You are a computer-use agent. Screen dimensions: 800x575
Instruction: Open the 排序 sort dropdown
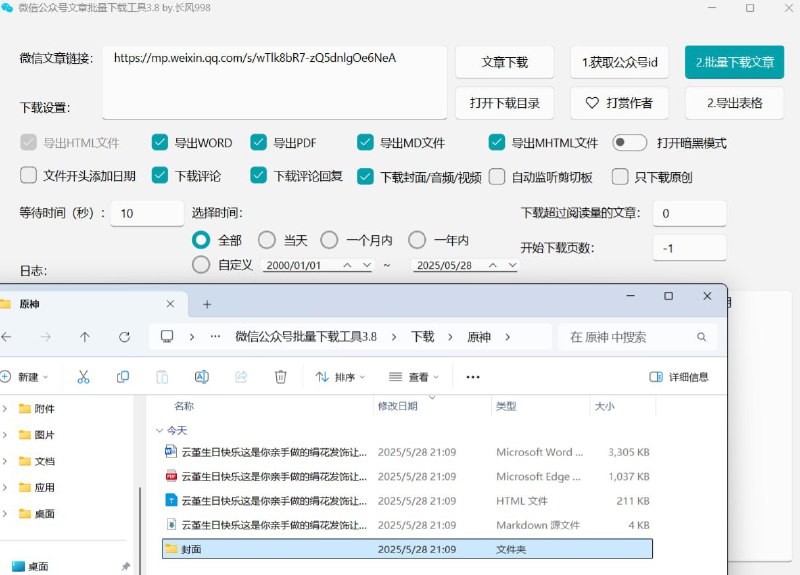pyautogui.click(x=340, y=377)
